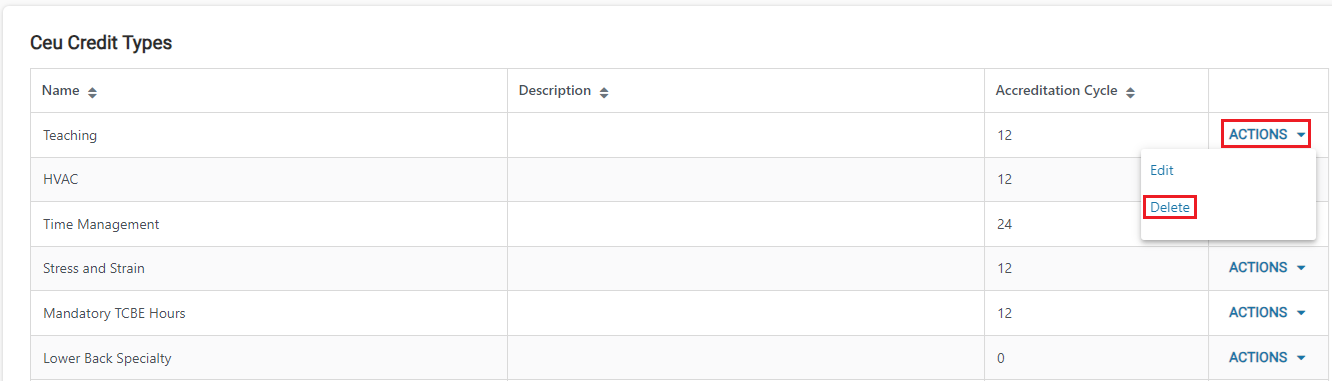Click the Lower Back Specialty cell
Viewport: 1332px width, 381px height.
pyautogui.click(x=269, y=357)
